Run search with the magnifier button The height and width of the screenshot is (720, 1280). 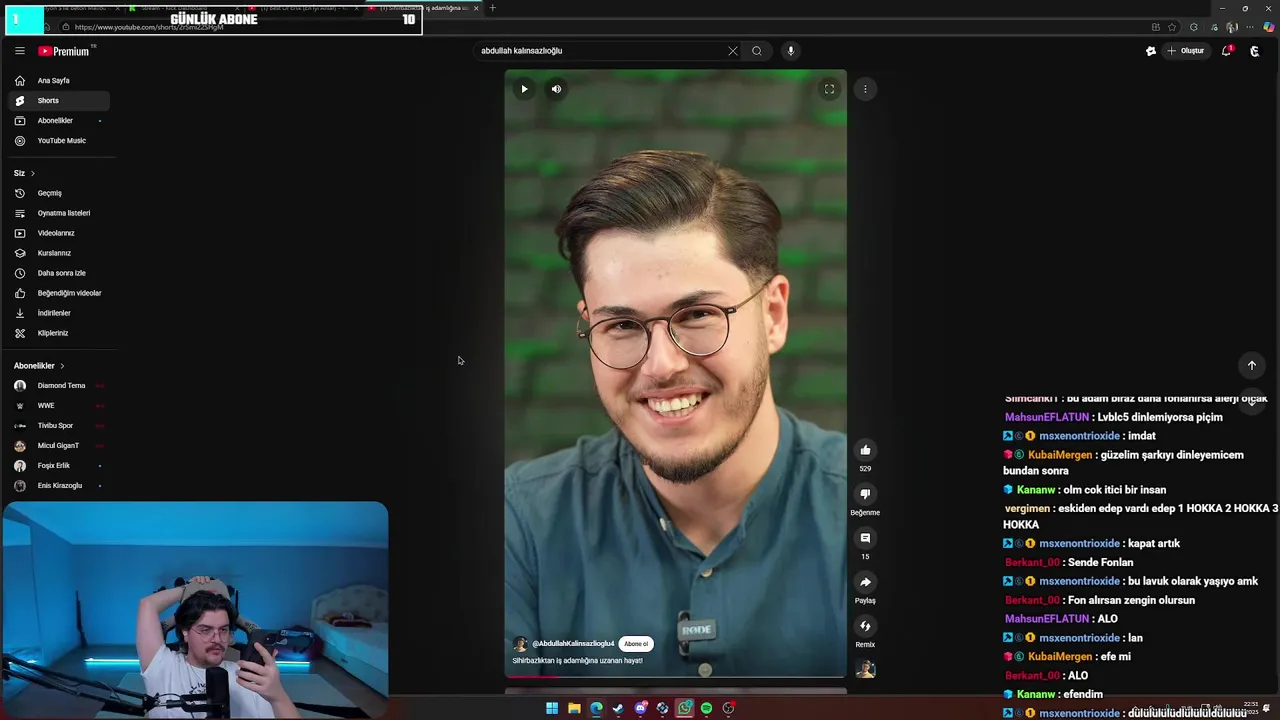(x=757, y=51)
